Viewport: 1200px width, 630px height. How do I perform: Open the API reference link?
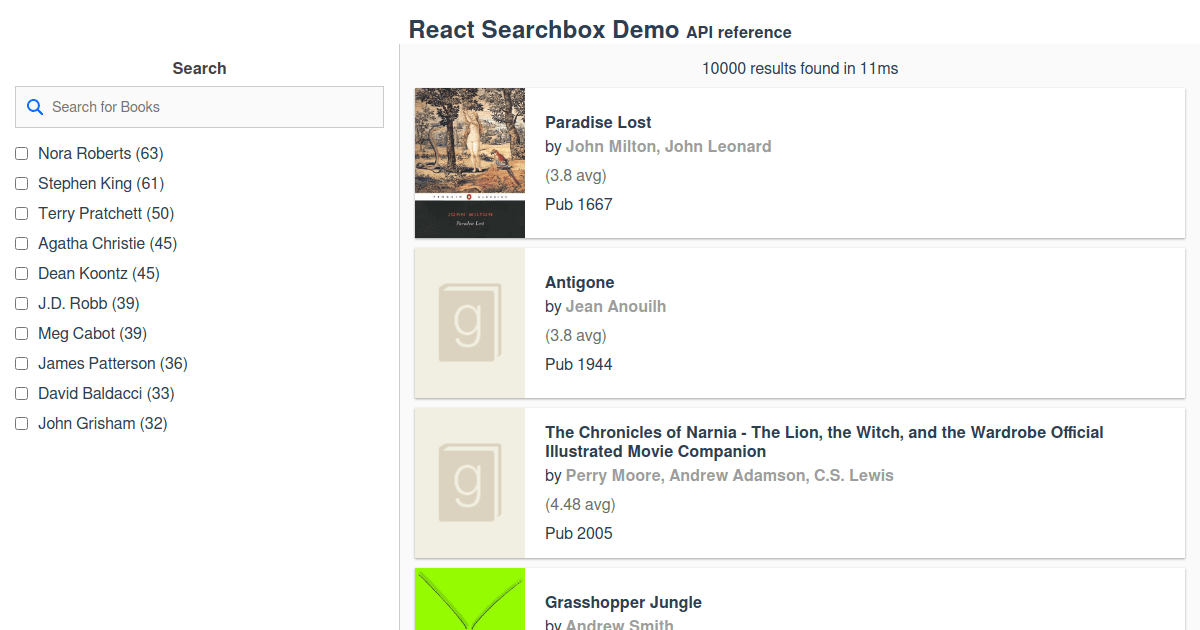point(738,32)
